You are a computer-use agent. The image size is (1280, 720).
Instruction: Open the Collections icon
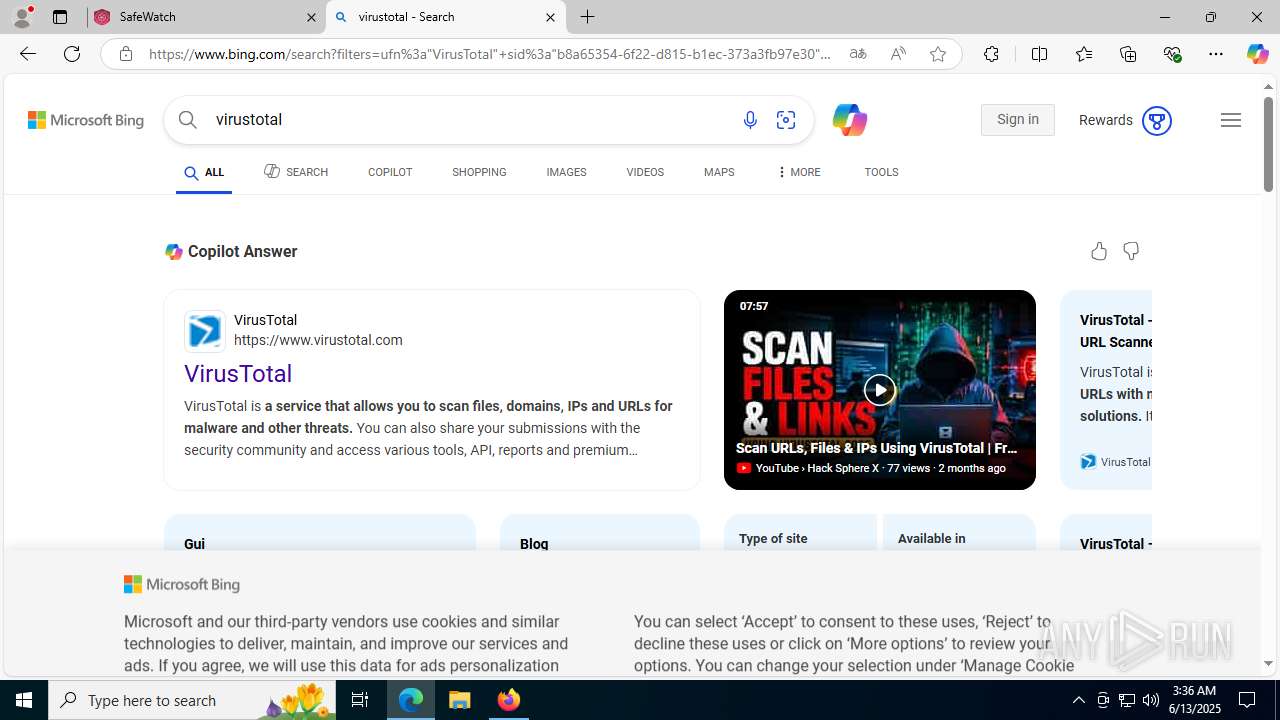pyautogui.click(x=1128, y=54)
